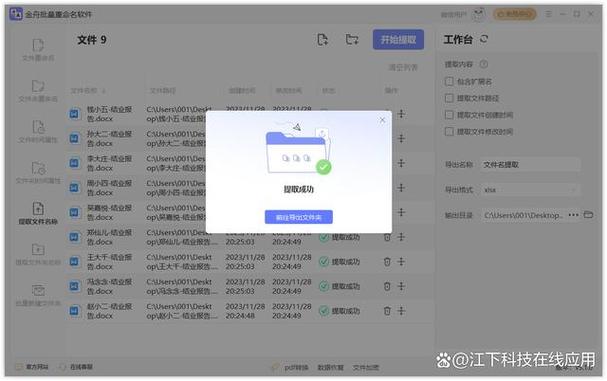Click the 输出目录 path field
The height and width of the screenshot is (381, 607).
pyautogui.click(x=523, y=215)
